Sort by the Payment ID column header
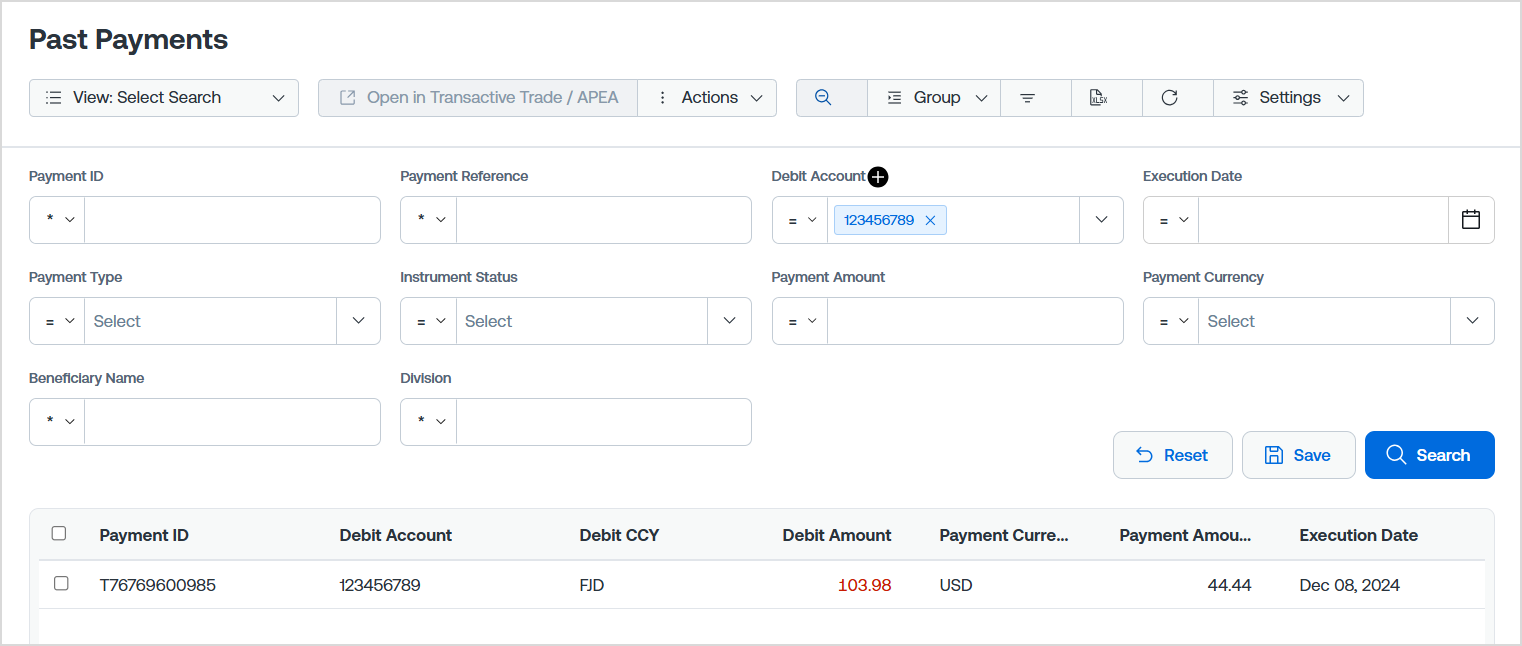The image size is (1522, 646). click(144, 535)
